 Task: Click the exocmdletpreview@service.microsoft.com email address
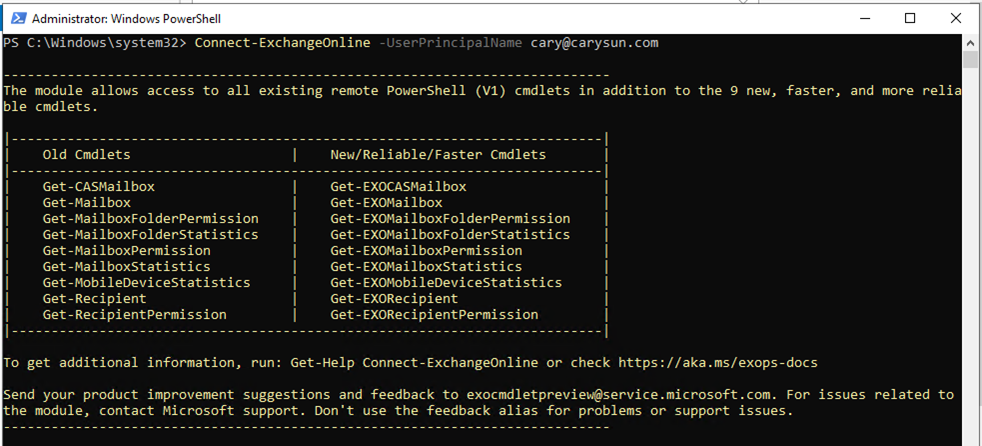tap(623, 395)
